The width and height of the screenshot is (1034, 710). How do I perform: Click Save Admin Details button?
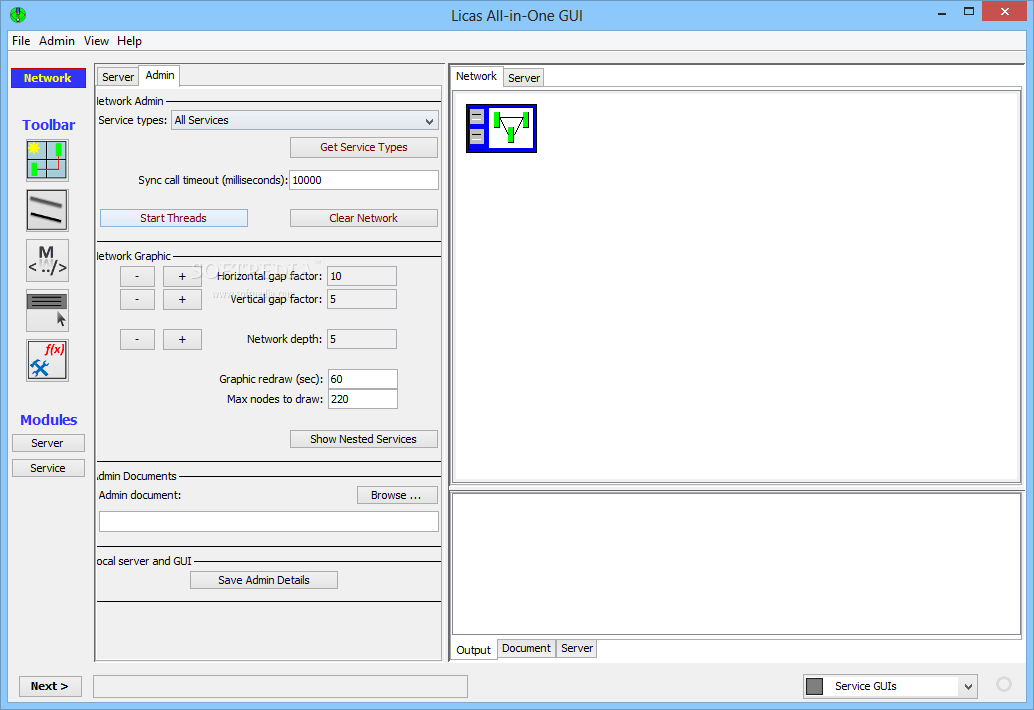(x=264, y=580)
